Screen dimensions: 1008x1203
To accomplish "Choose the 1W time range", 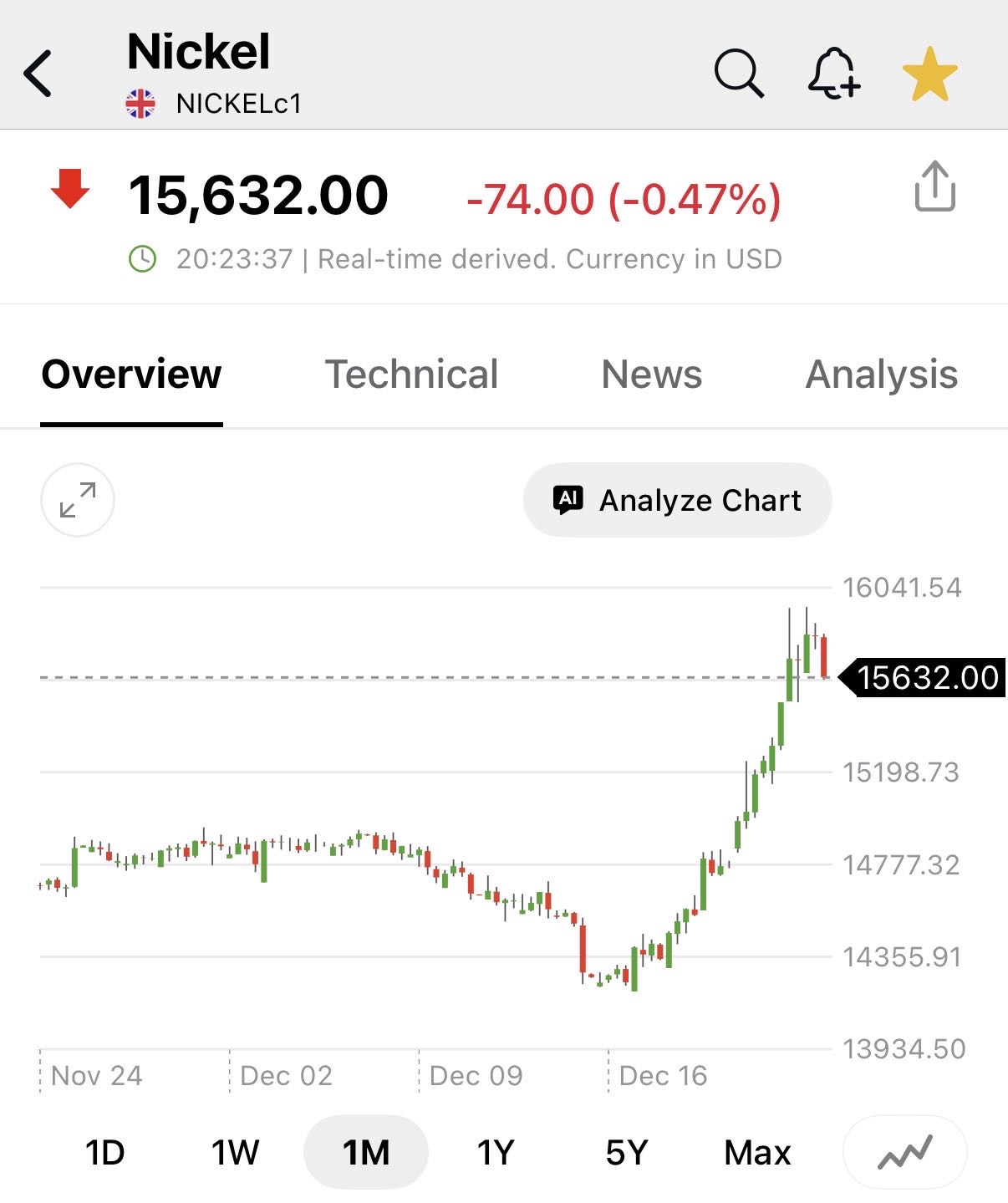I will pos(235,1153).
